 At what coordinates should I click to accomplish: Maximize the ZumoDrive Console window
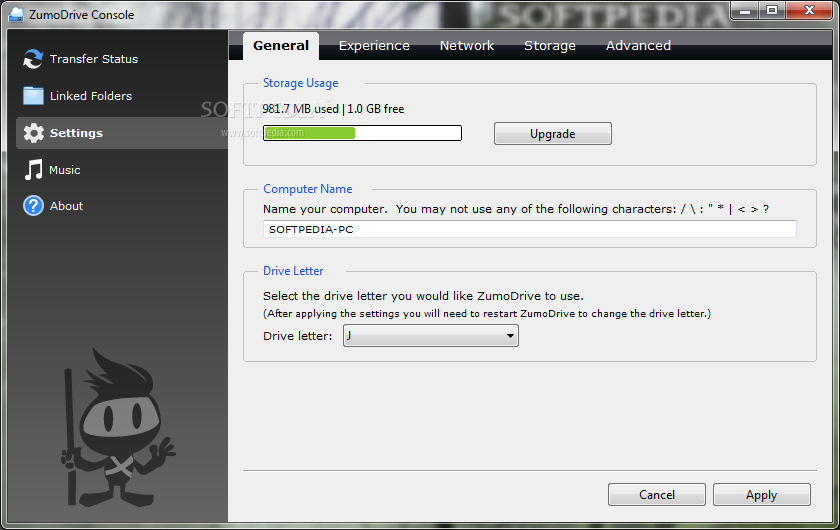771,10
